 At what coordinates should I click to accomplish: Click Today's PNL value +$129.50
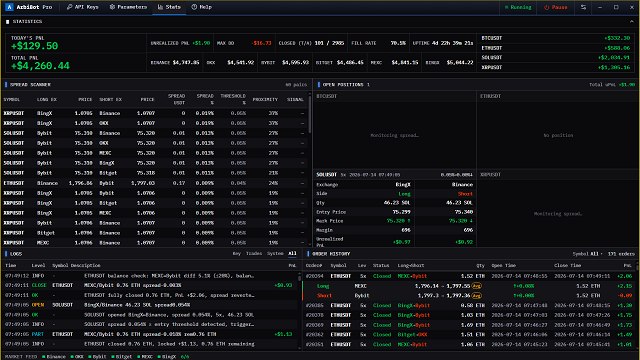coord(34,46)
